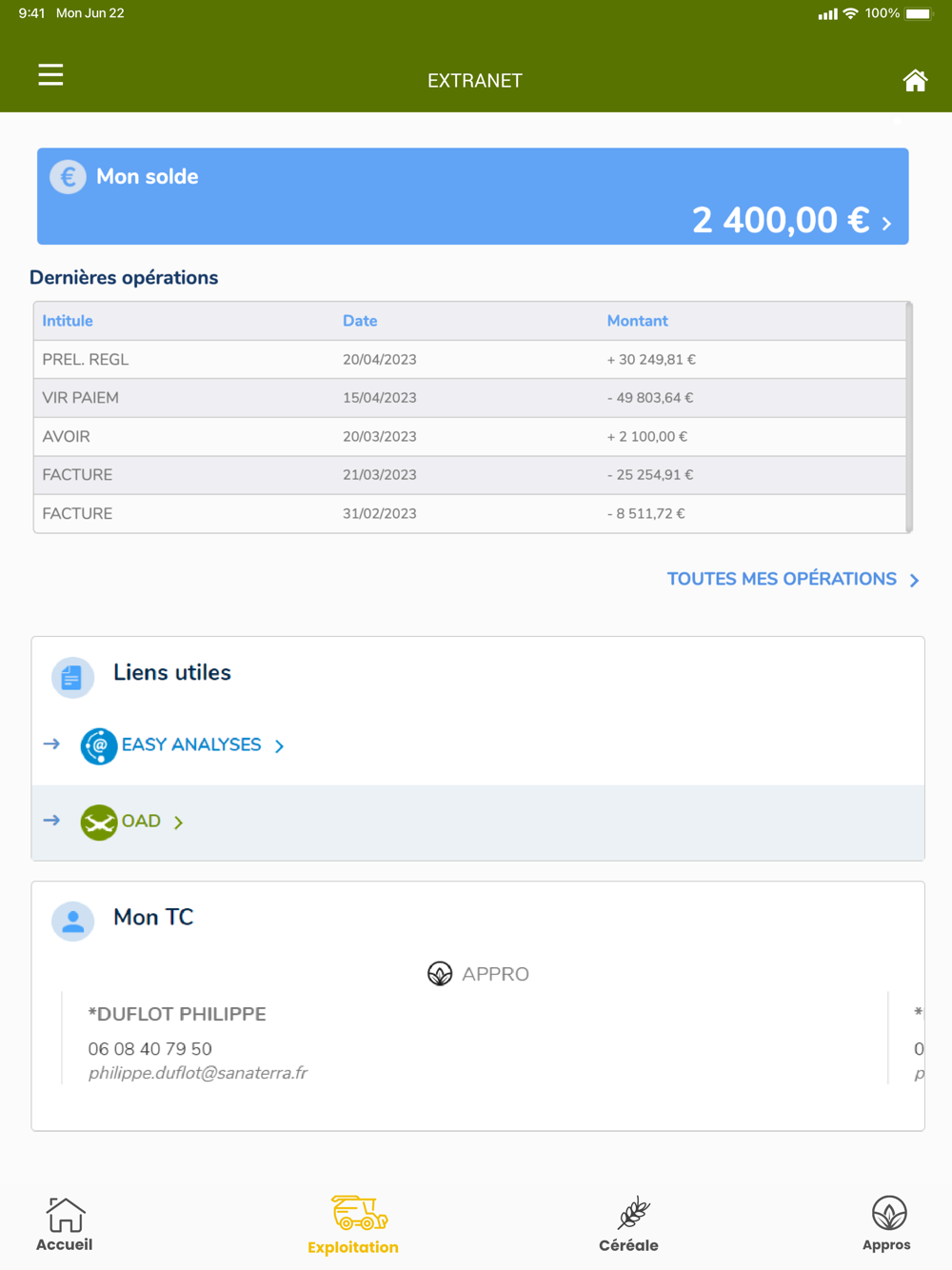Click the battery status icon
Viewport: 952px width, 1270px height.
tap(920, 13)
